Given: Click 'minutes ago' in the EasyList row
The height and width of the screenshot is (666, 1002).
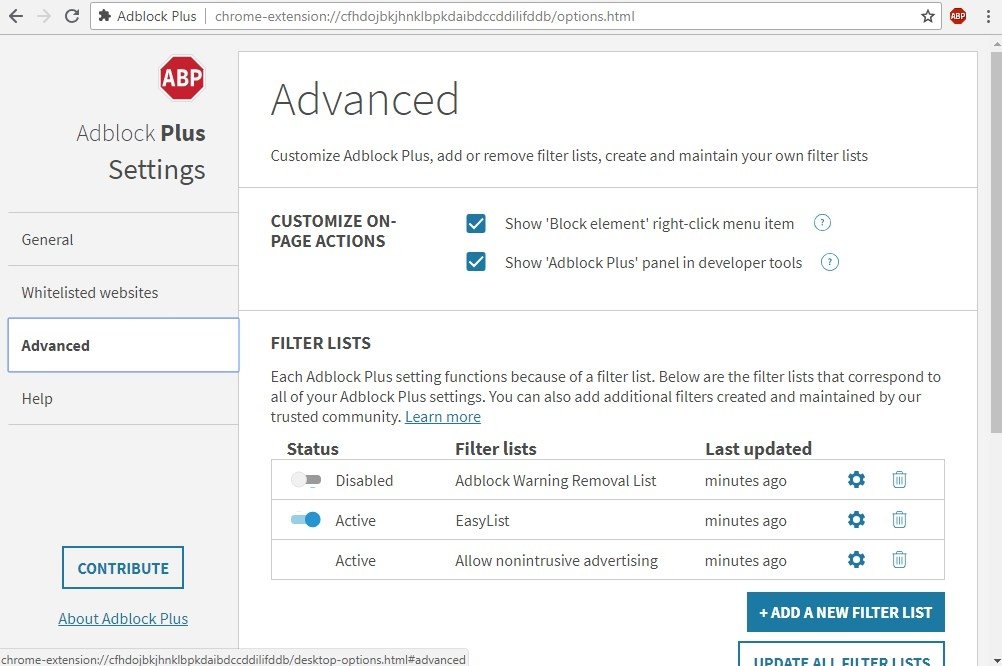Looking at the screenshot, I should coord(746,521).
